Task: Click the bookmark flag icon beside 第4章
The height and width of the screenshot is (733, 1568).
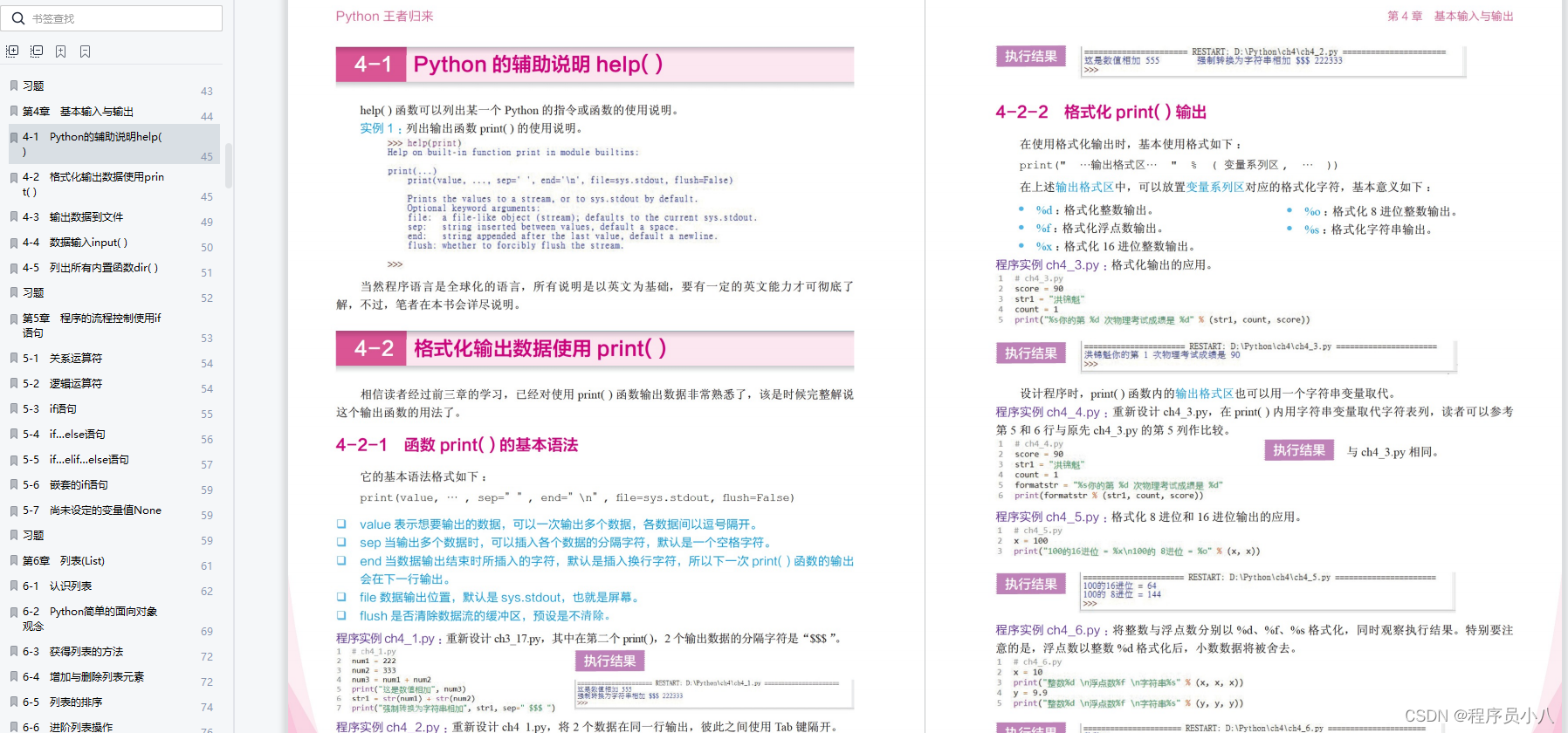Action: click(x=14, y=112)
